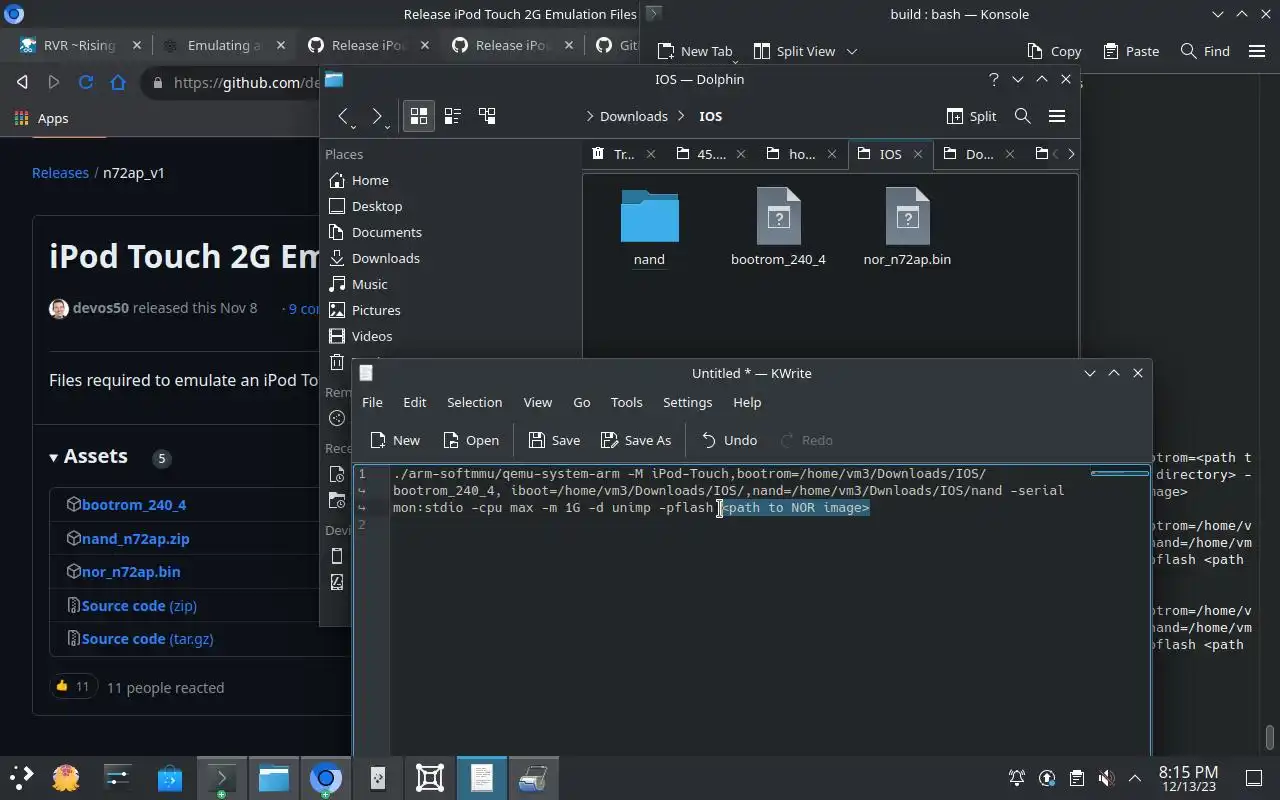Open the application launcher in taskbar
This screenshot has width=1280, height=800.
pos(21,778)
